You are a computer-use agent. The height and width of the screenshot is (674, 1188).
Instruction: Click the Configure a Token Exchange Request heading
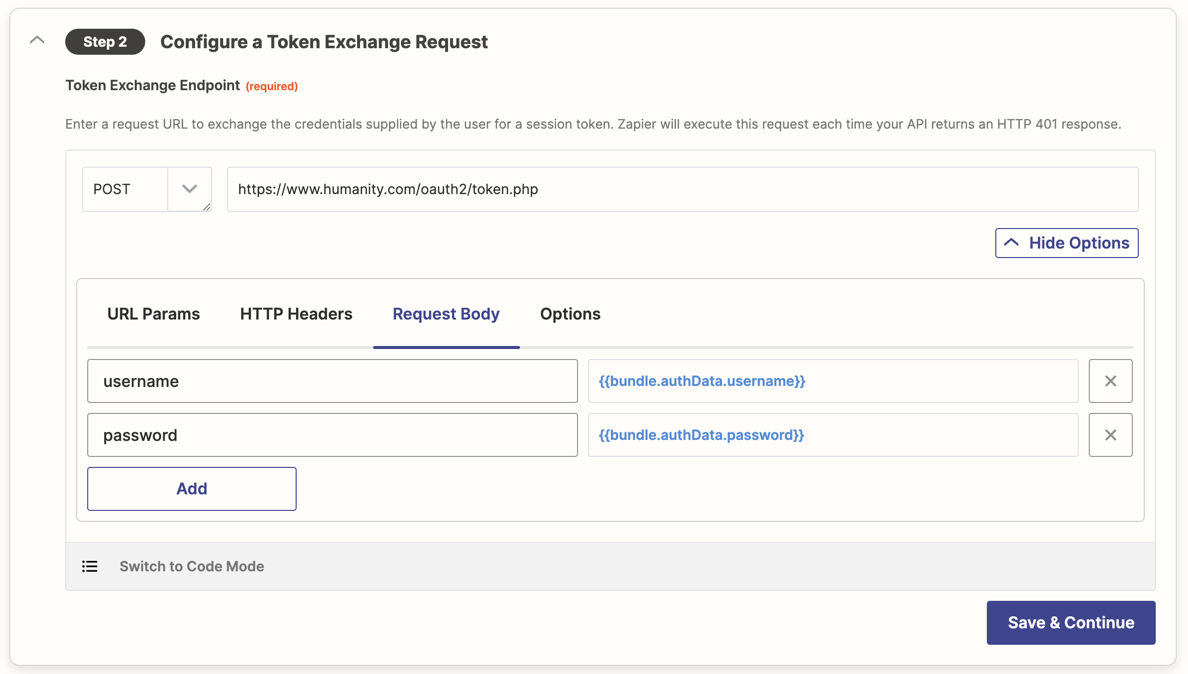pos(324,42)
